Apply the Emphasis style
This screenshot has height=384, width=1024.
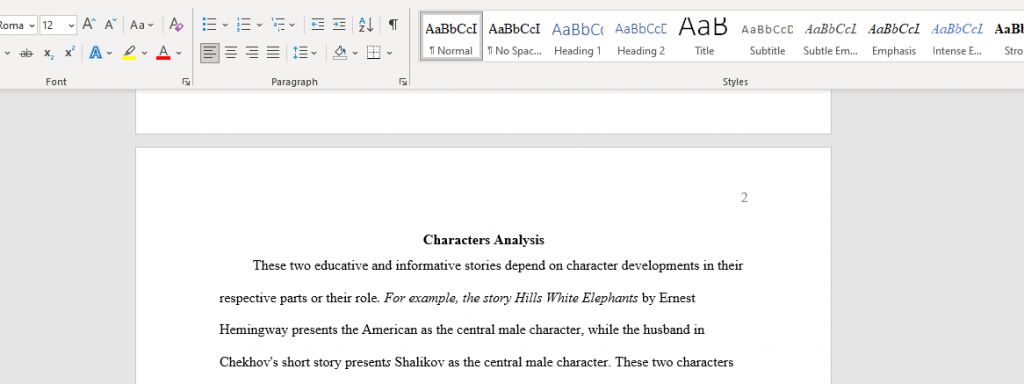pyautogui.click(x=893, y=37)
